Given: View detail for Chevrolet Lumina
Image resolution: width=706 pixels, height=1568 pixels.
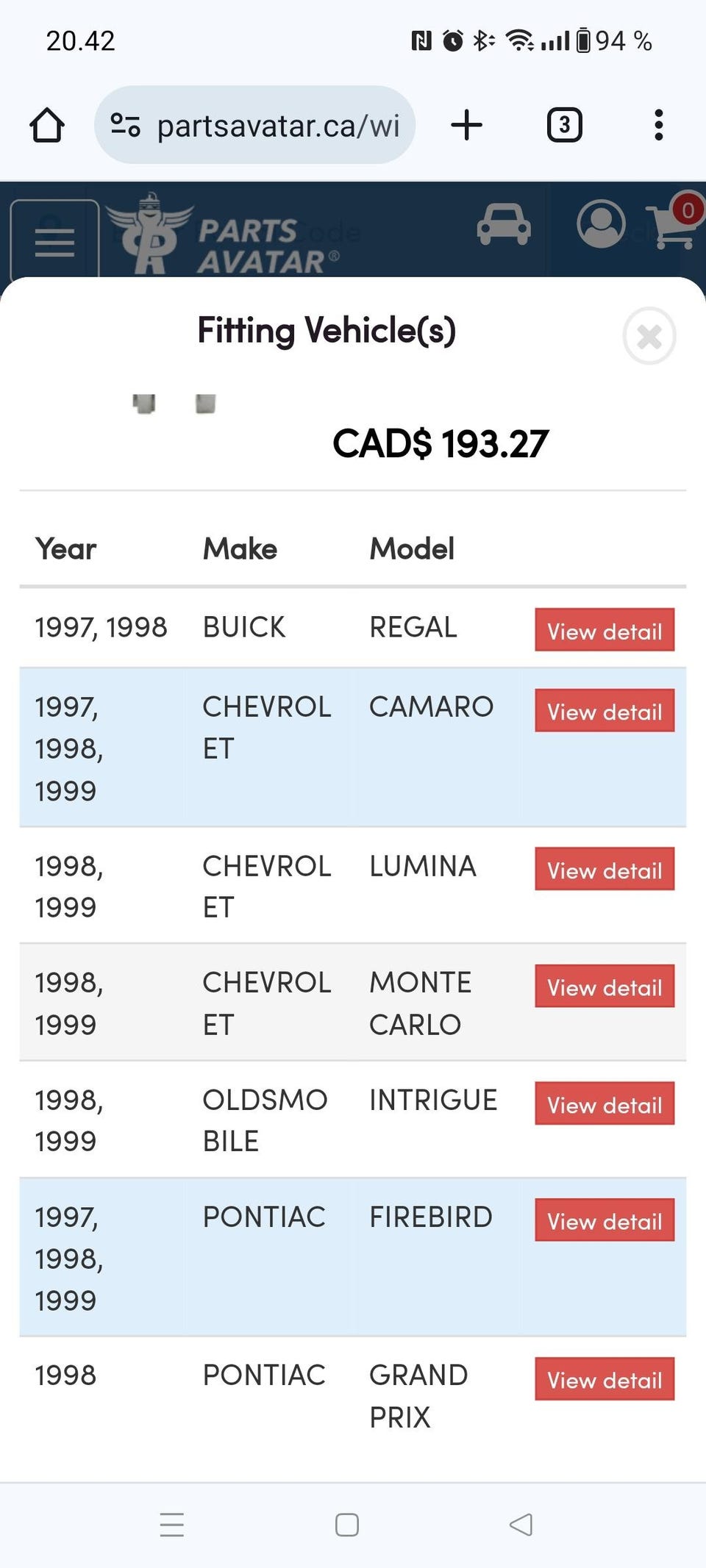Looking at the screenshot, I should (x=605, y=870).
